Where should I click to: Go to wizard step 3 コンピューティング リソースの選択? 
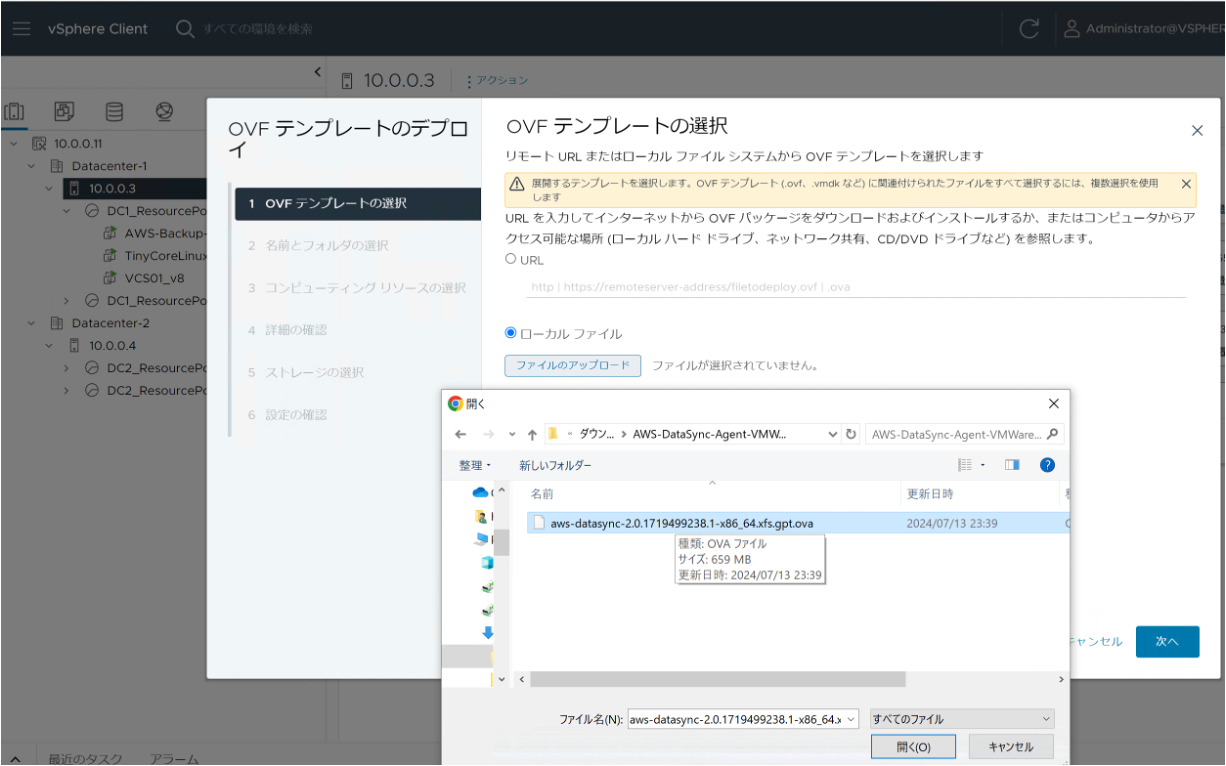point(358,287)
